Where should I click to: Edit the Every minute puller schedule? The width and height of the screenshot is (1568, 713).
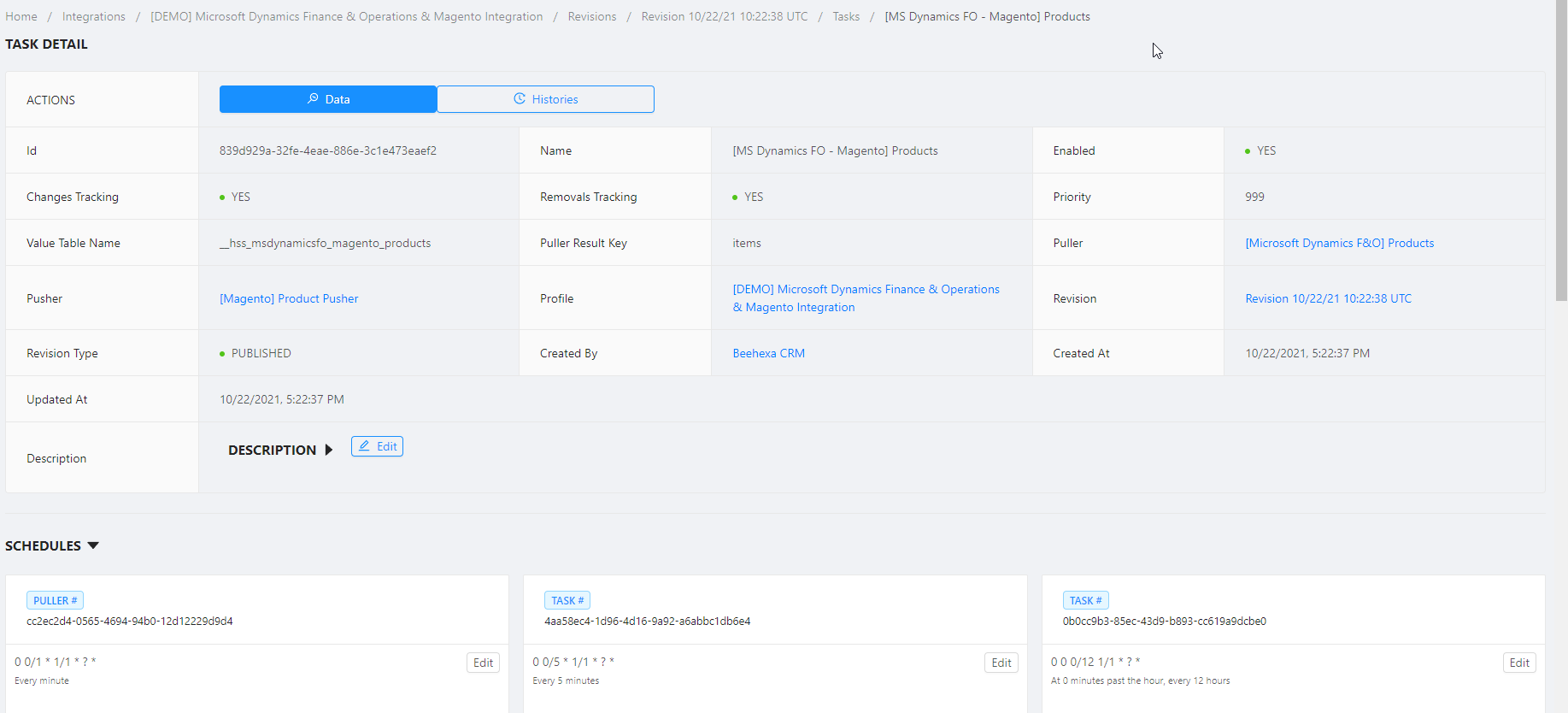tap(483, 663)
